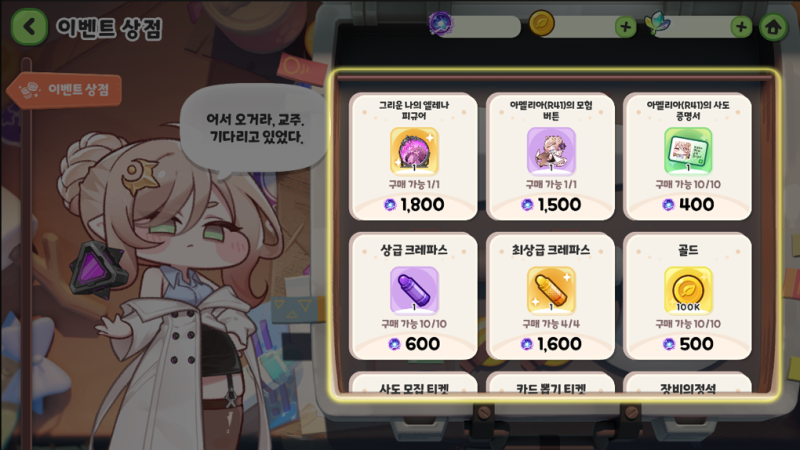This screenshot has width=800, height=450.
Task: Tap the purple 상급 크레파스 crayon icon
Action: (414, 289)
